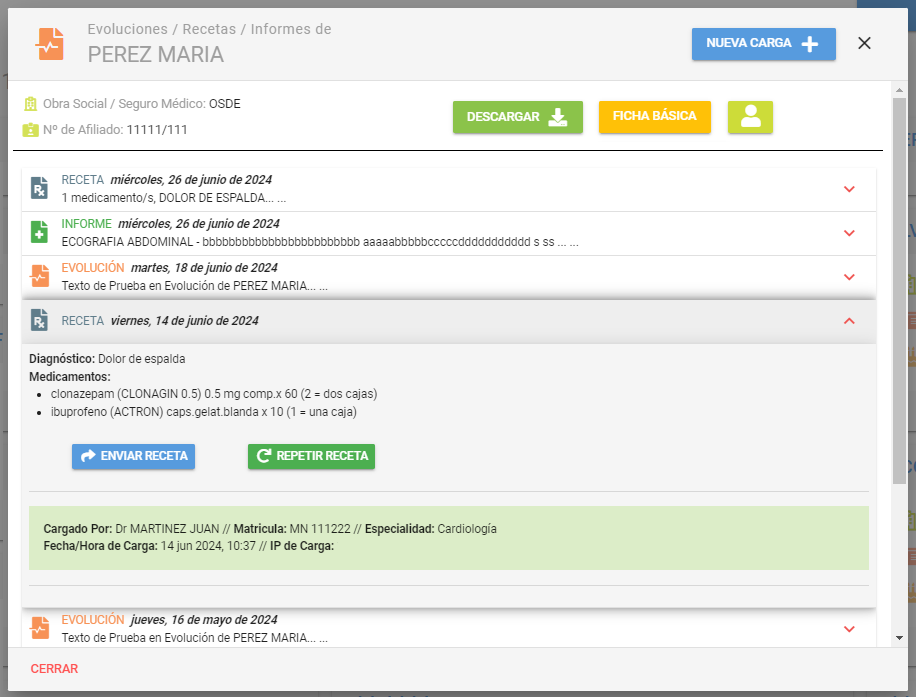Click REPETIR RECETA to repeat prescription
Viewport: 916px width, 697px height.
[311, 456]
